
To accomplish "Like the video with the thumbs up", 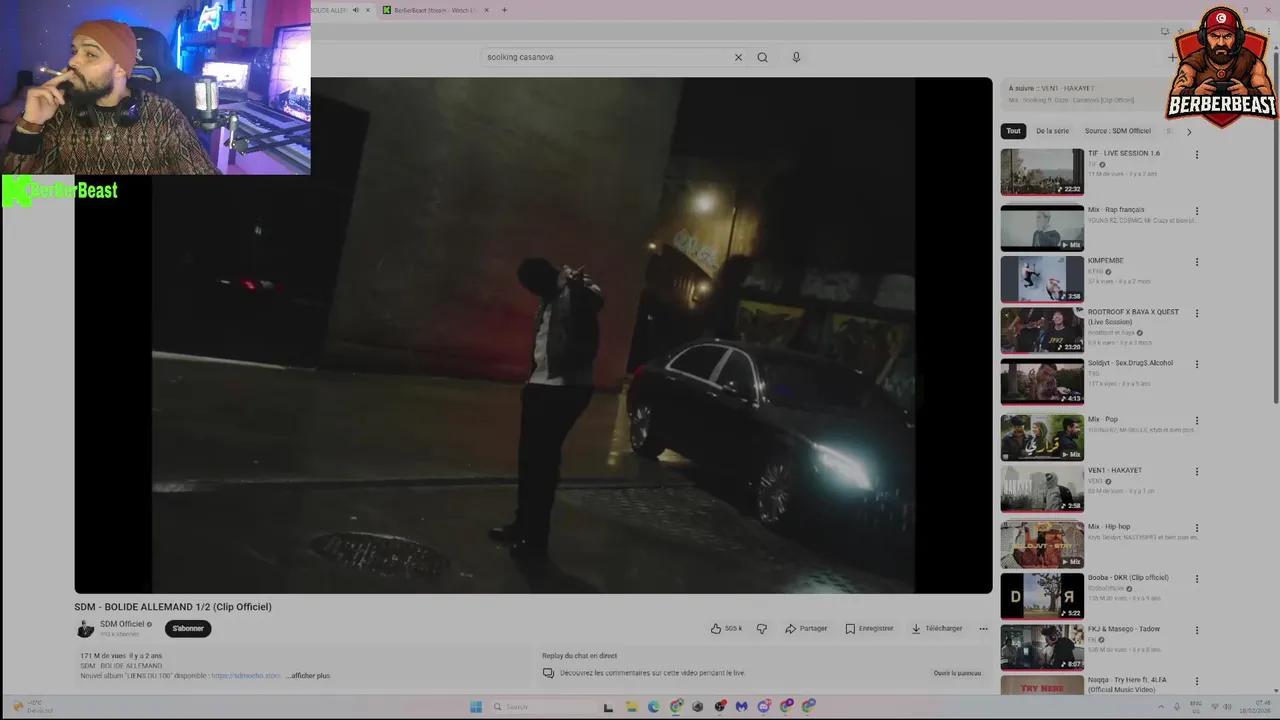I will [x=718, y=628].
